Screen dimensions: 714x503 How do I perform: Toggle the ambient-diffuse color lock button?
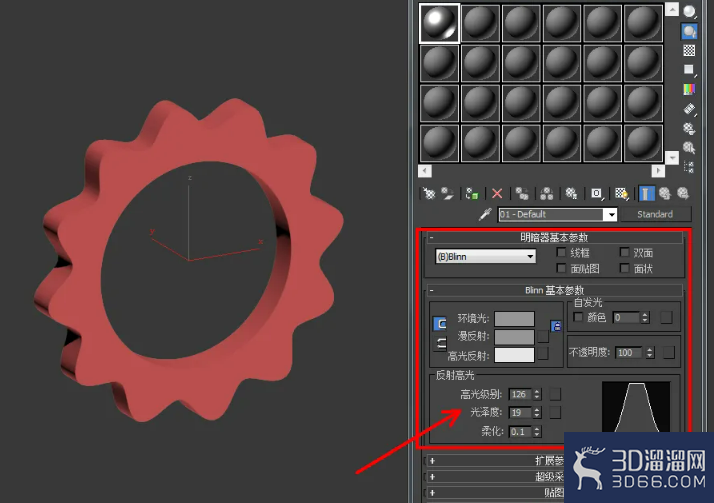[440, 324]
